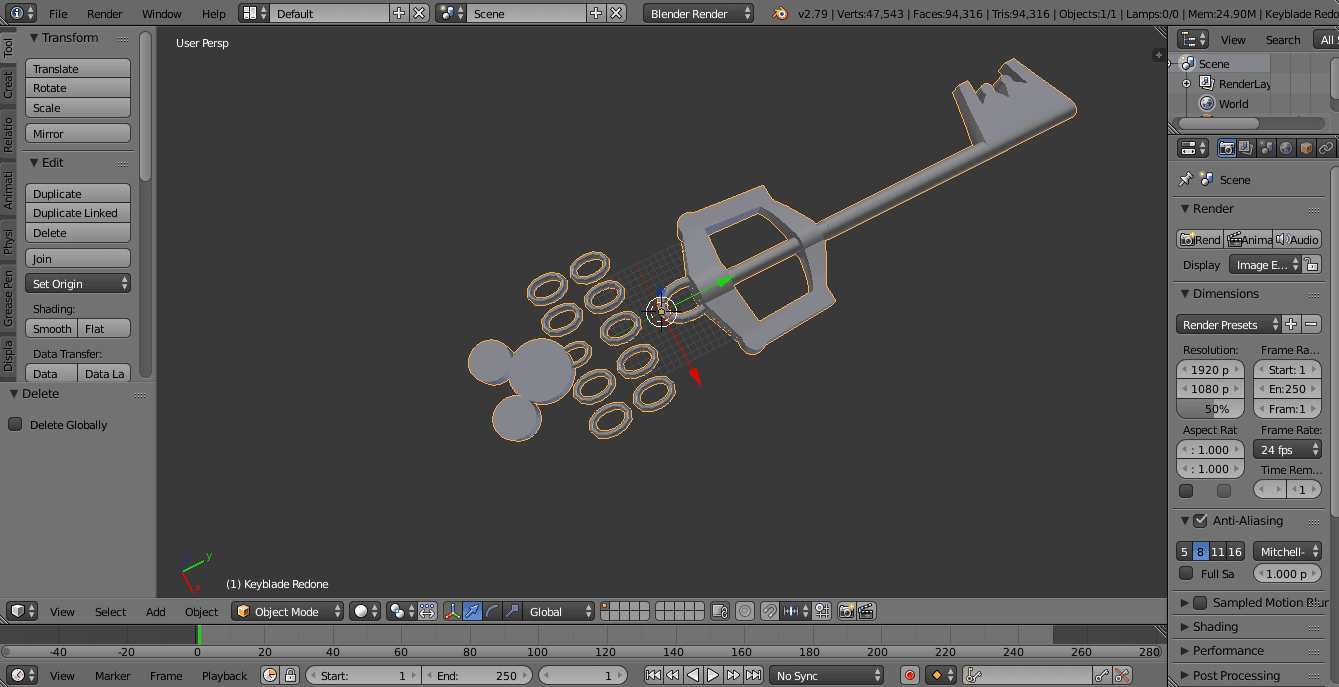
Task: Expand the RenderLayers tree node
Action: 1187,84
